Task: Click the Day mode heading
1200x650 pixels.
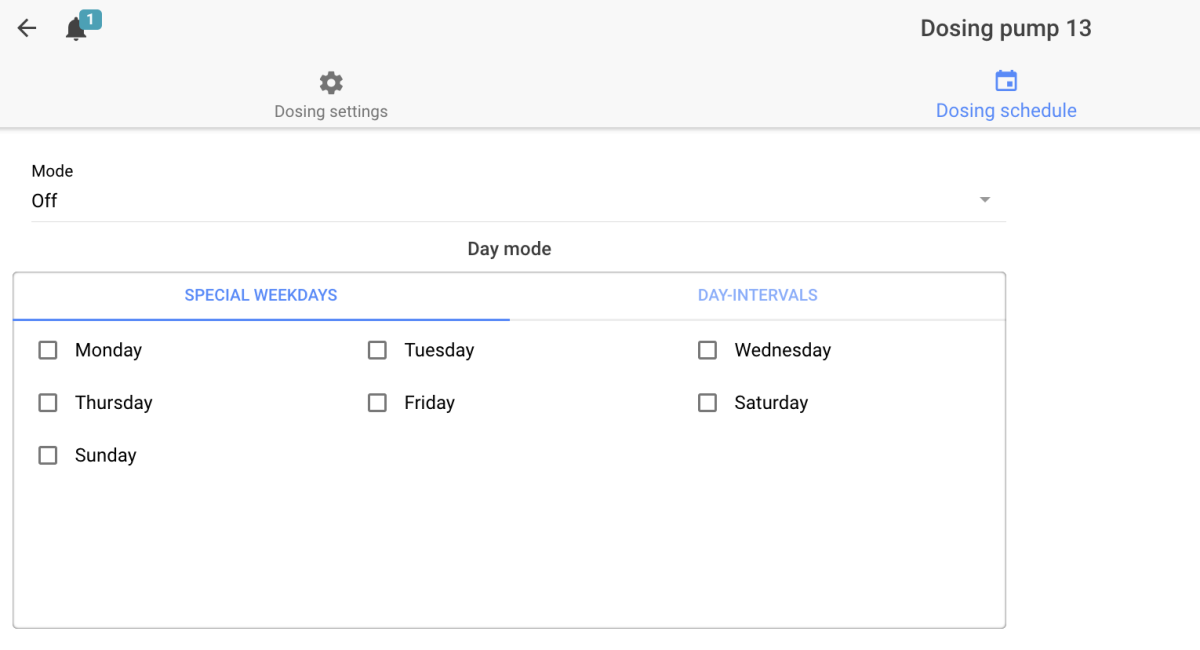Action: (509, 249)
